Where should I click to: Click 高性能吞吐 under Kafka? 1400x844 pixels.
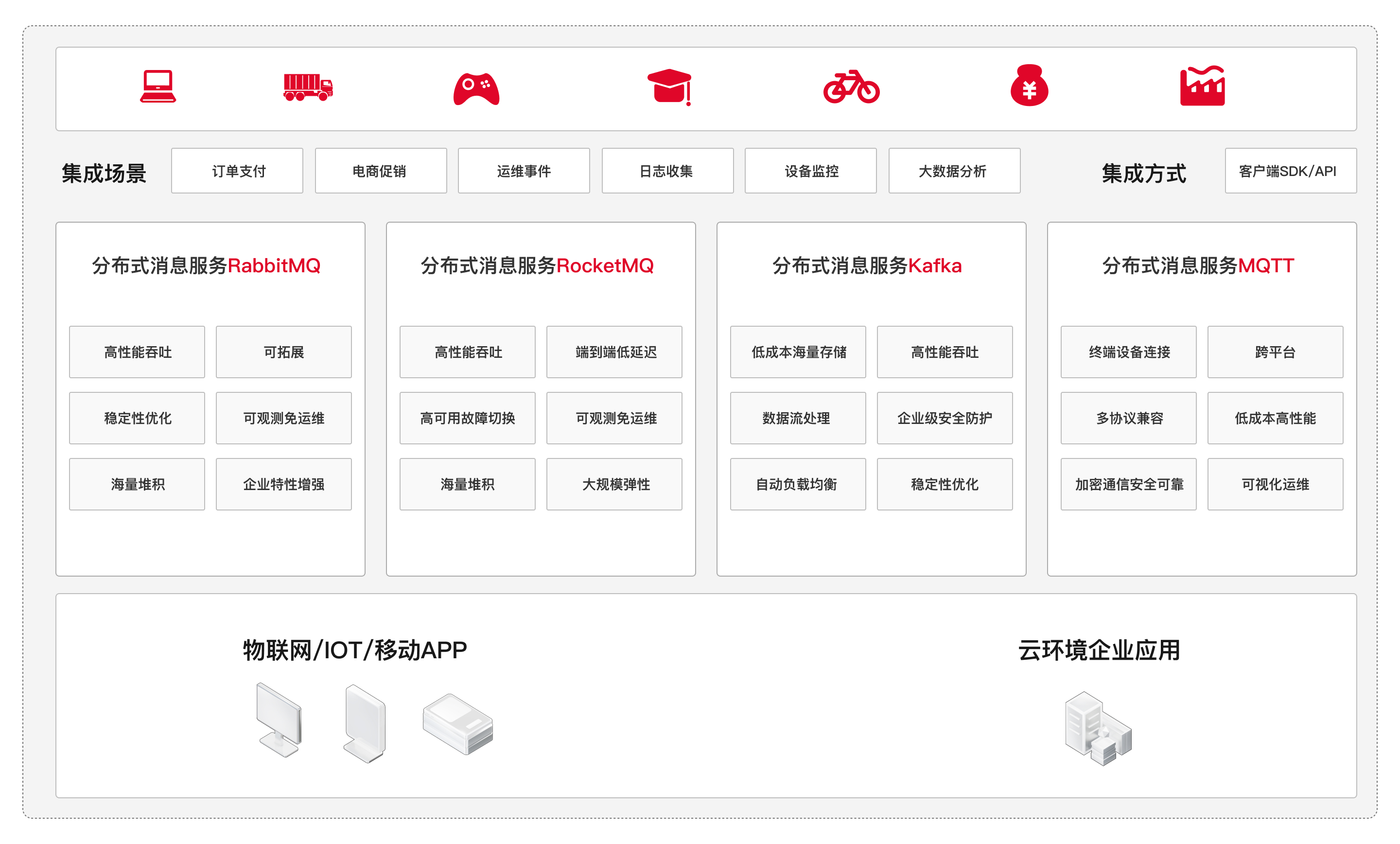coord(945,352)
